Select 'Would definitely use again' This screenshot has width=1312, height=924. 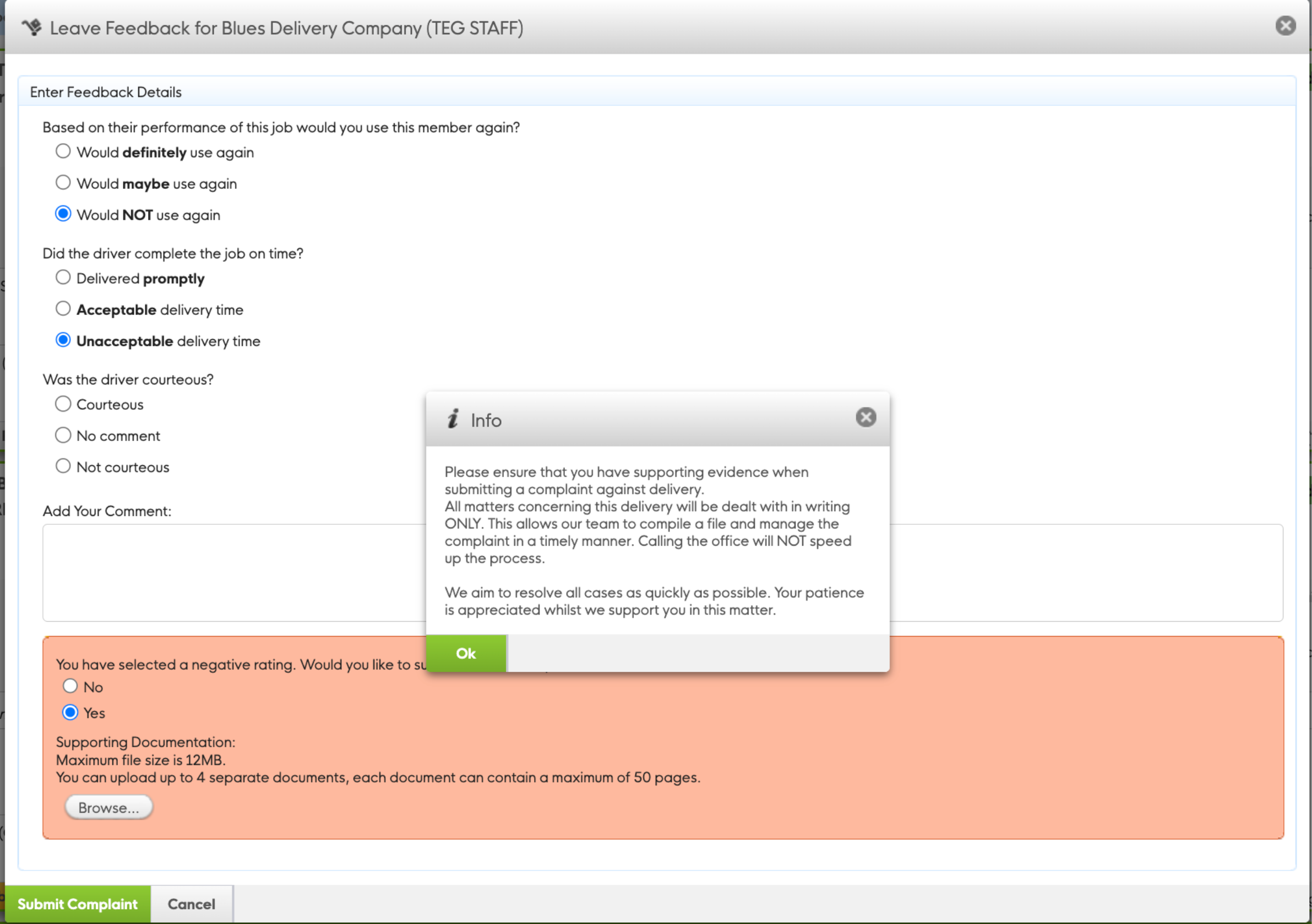63,151
